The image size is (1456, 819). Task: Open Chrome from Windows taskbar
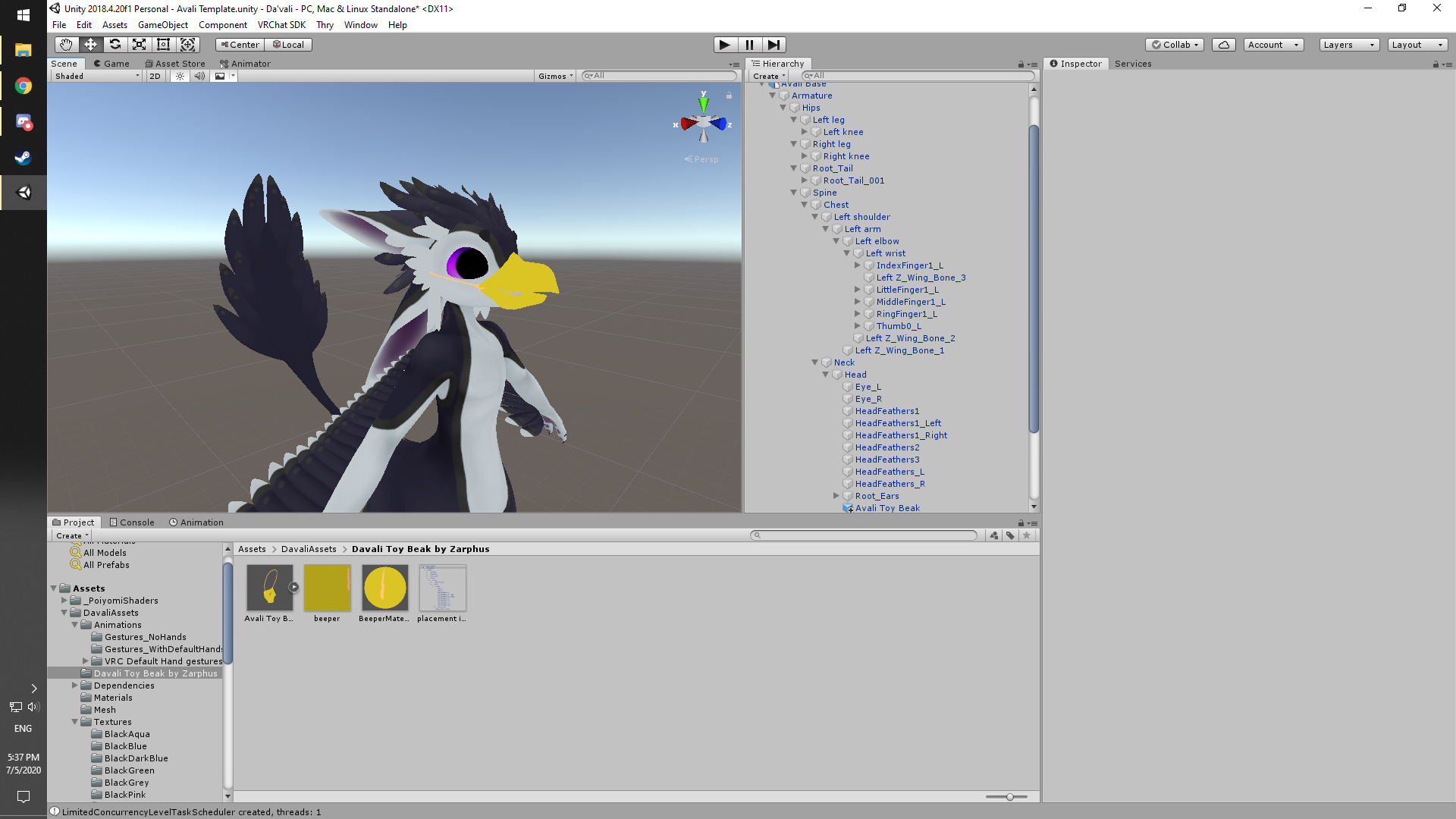(24, 86)
